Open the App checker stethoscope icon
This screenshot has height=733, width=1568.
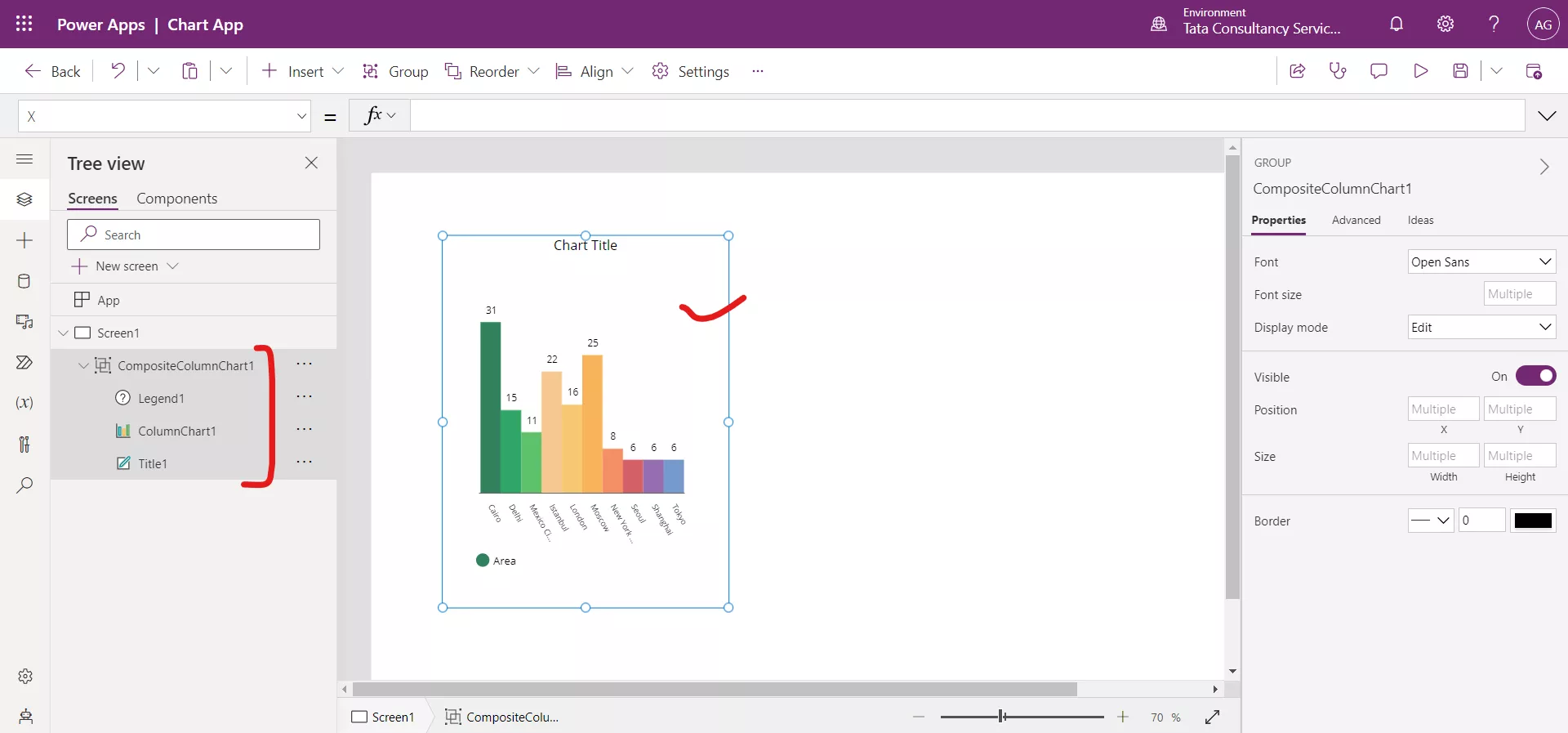(1338, 71)
